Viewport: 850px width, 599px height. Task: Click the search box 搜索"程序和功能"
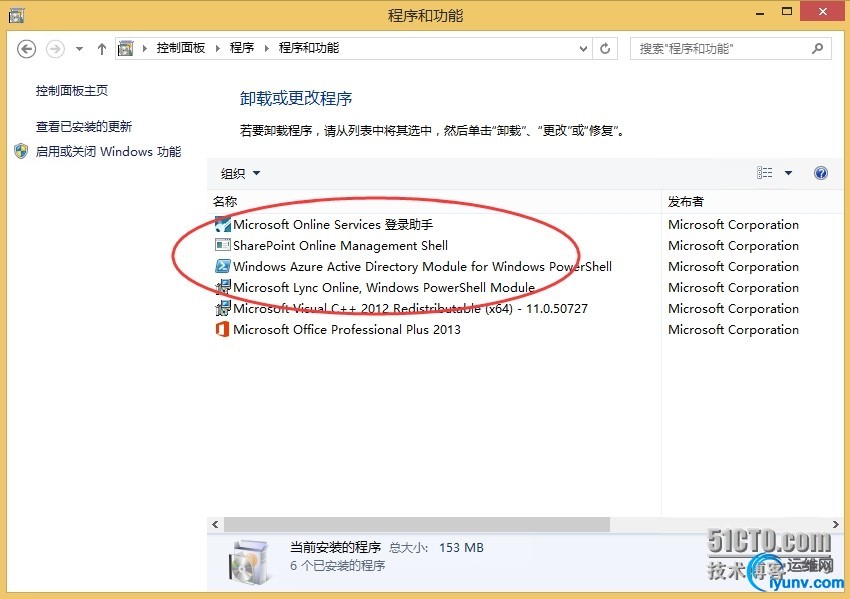[x=730, y=49]
